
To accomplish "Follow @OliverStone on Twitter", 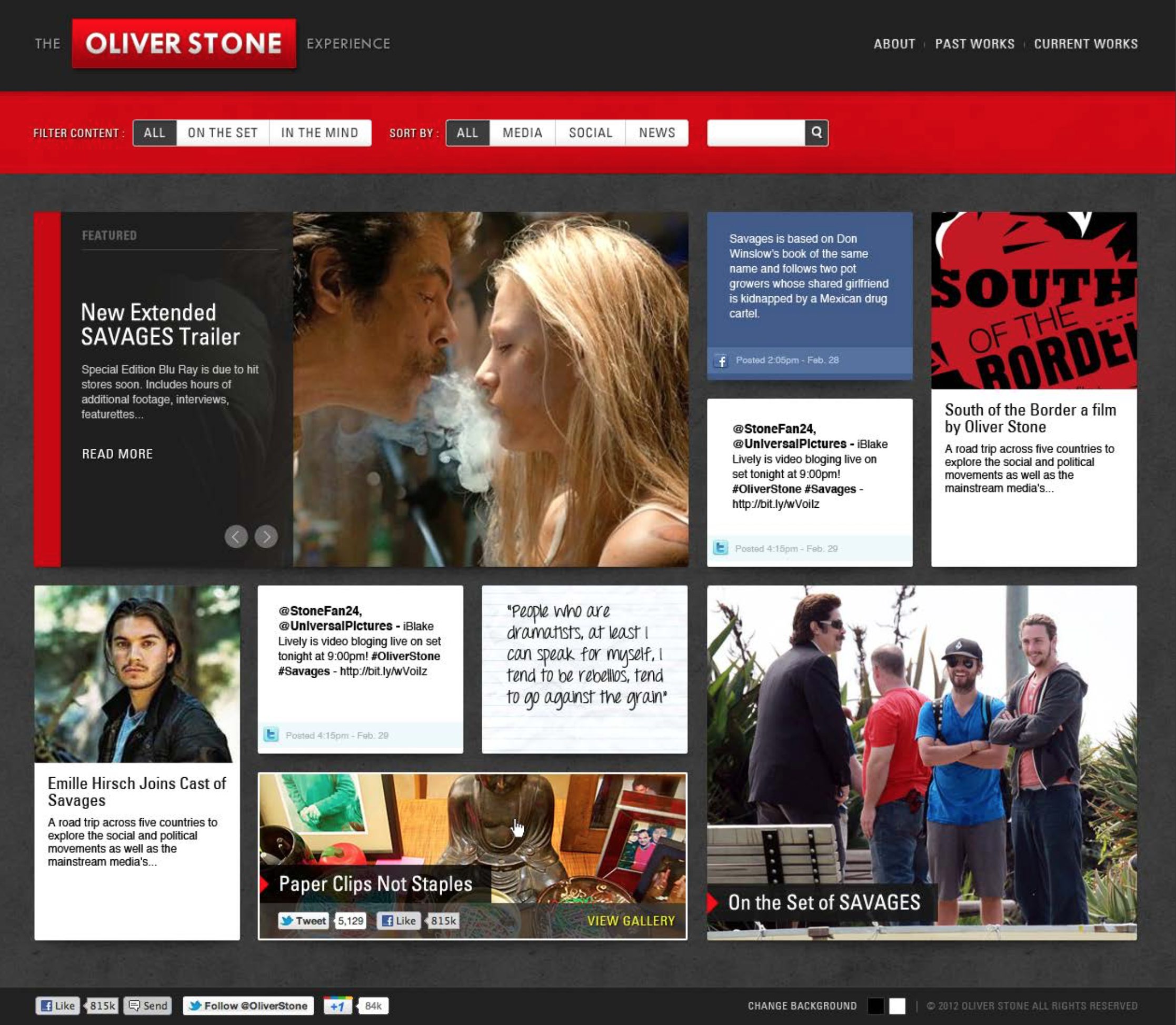I will click(x=248, y=1006).
